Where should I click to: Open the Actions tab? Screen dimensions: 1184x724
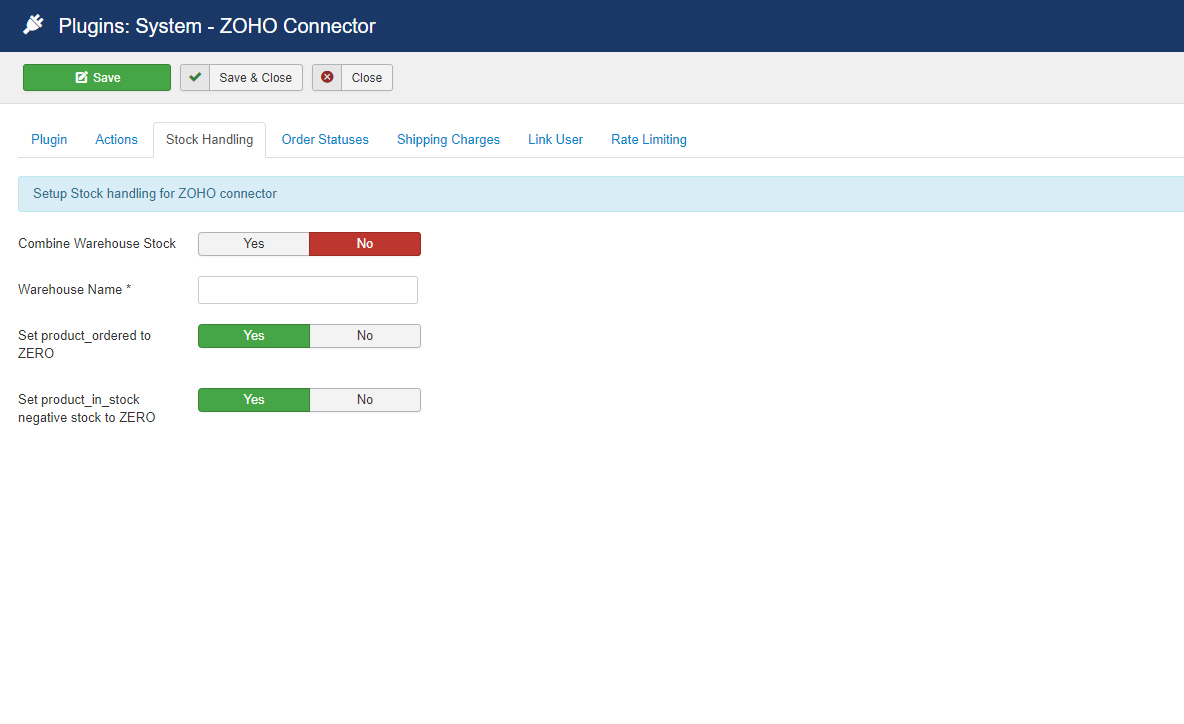[x=116, y=140]
